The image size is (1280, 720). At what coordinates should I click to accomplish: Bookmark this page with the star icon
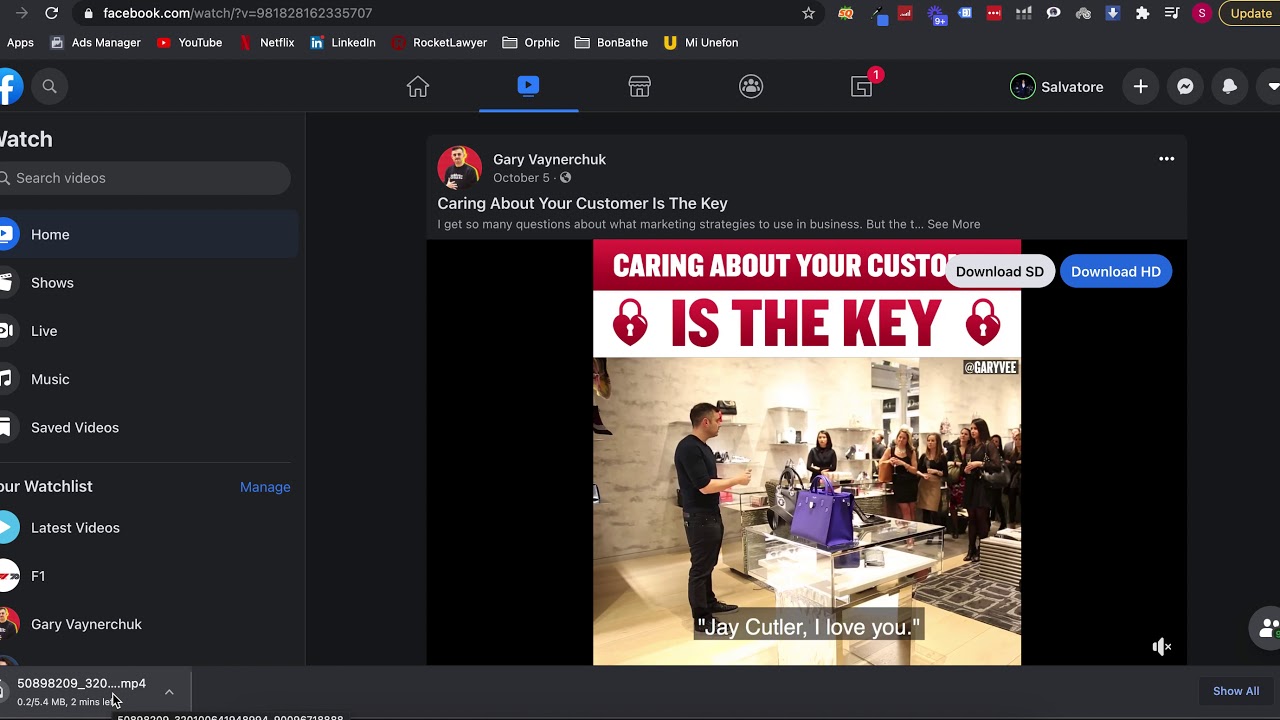pos(808,13)
